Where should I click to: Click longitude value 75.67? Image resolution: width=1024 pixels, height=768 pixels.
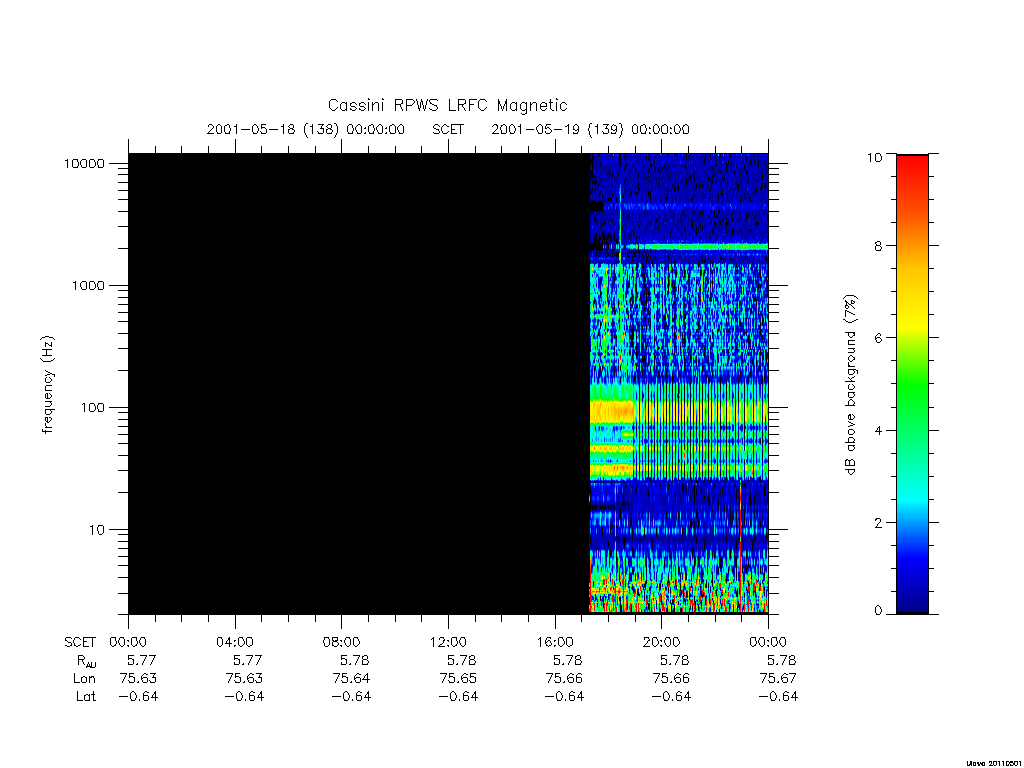point(778,679)
